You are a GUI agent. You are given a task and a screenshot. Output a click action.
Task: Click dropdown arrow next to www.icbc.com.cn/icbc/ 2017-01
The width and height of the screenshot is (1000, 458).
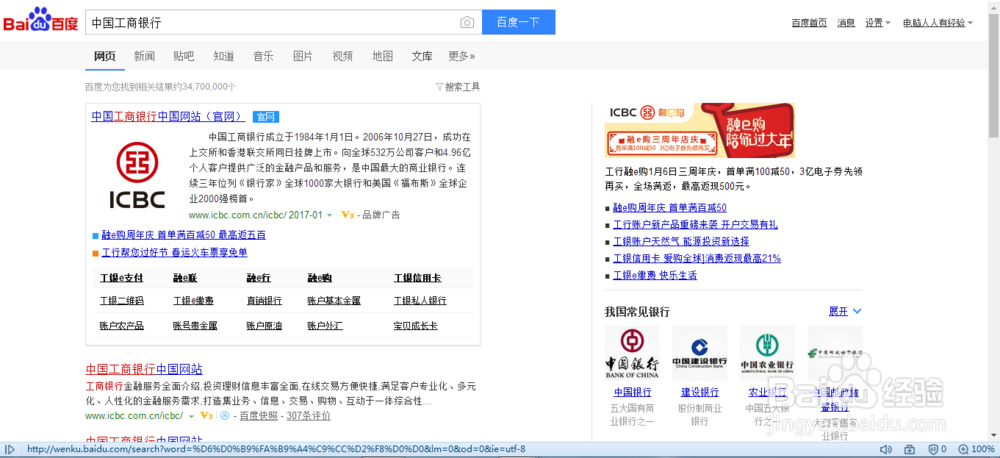pos(330,216)
